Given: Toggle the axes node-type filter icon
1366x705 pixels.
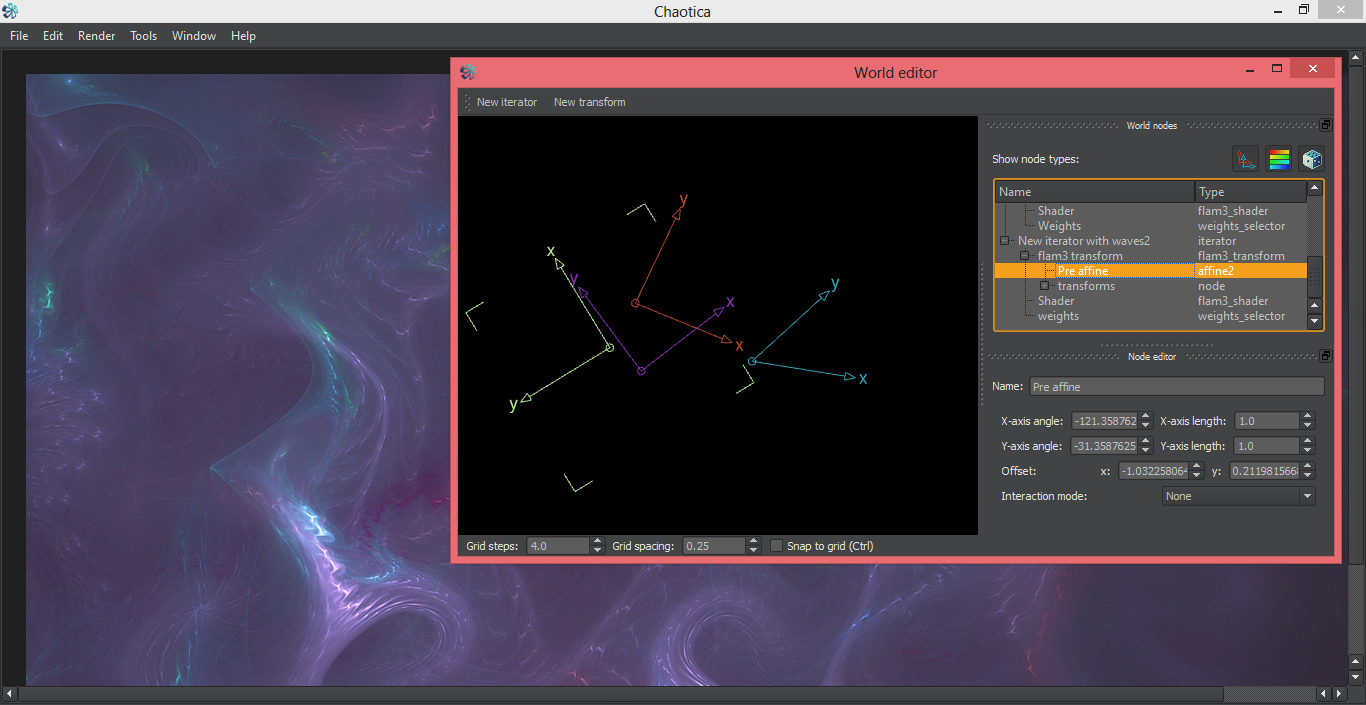Looking at the screenshot, I should 1245,159.
